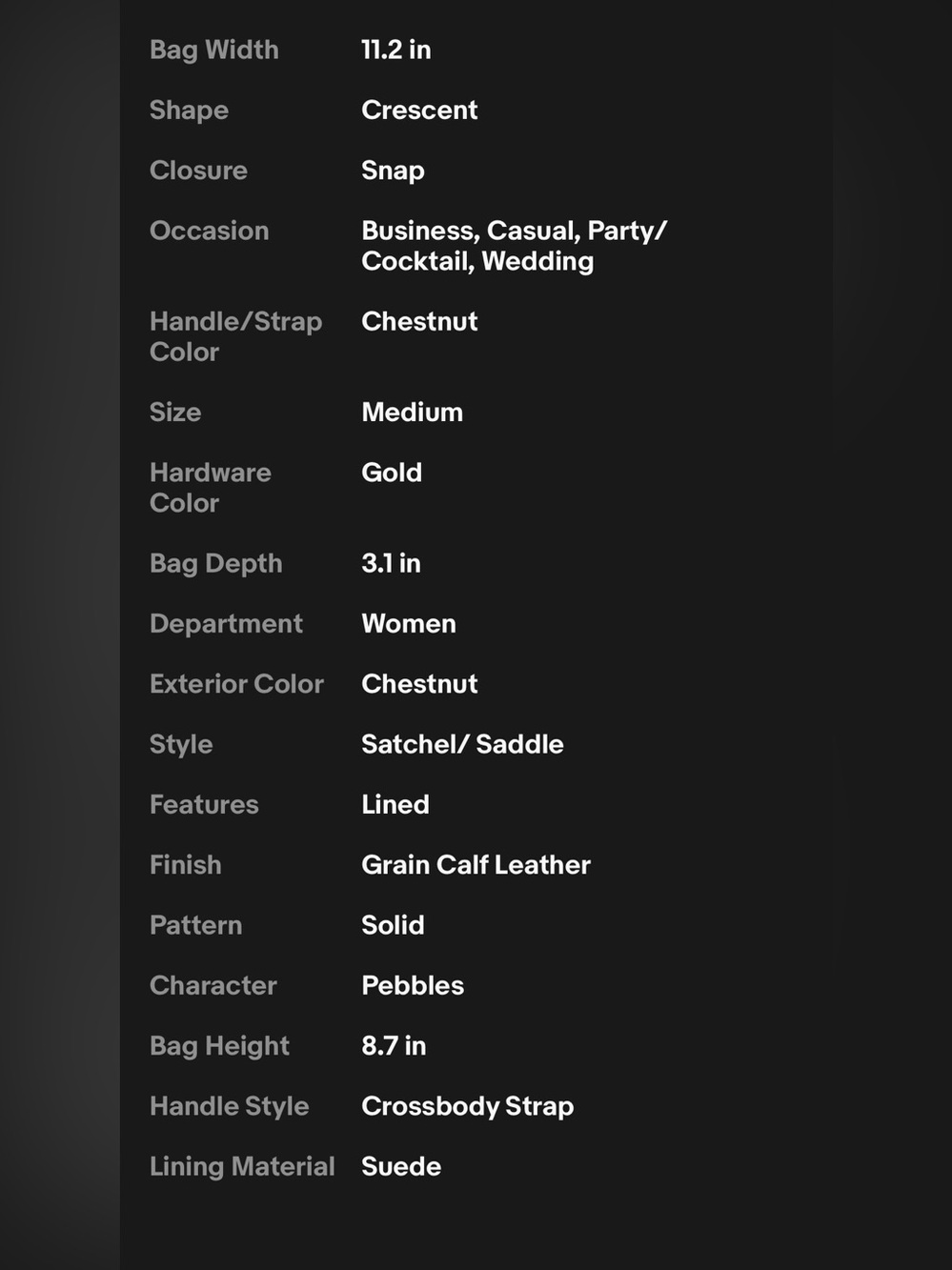Select the 11.2 in width value
Image resolution: width=952 pixels, height=1270 pixels.
396,50
